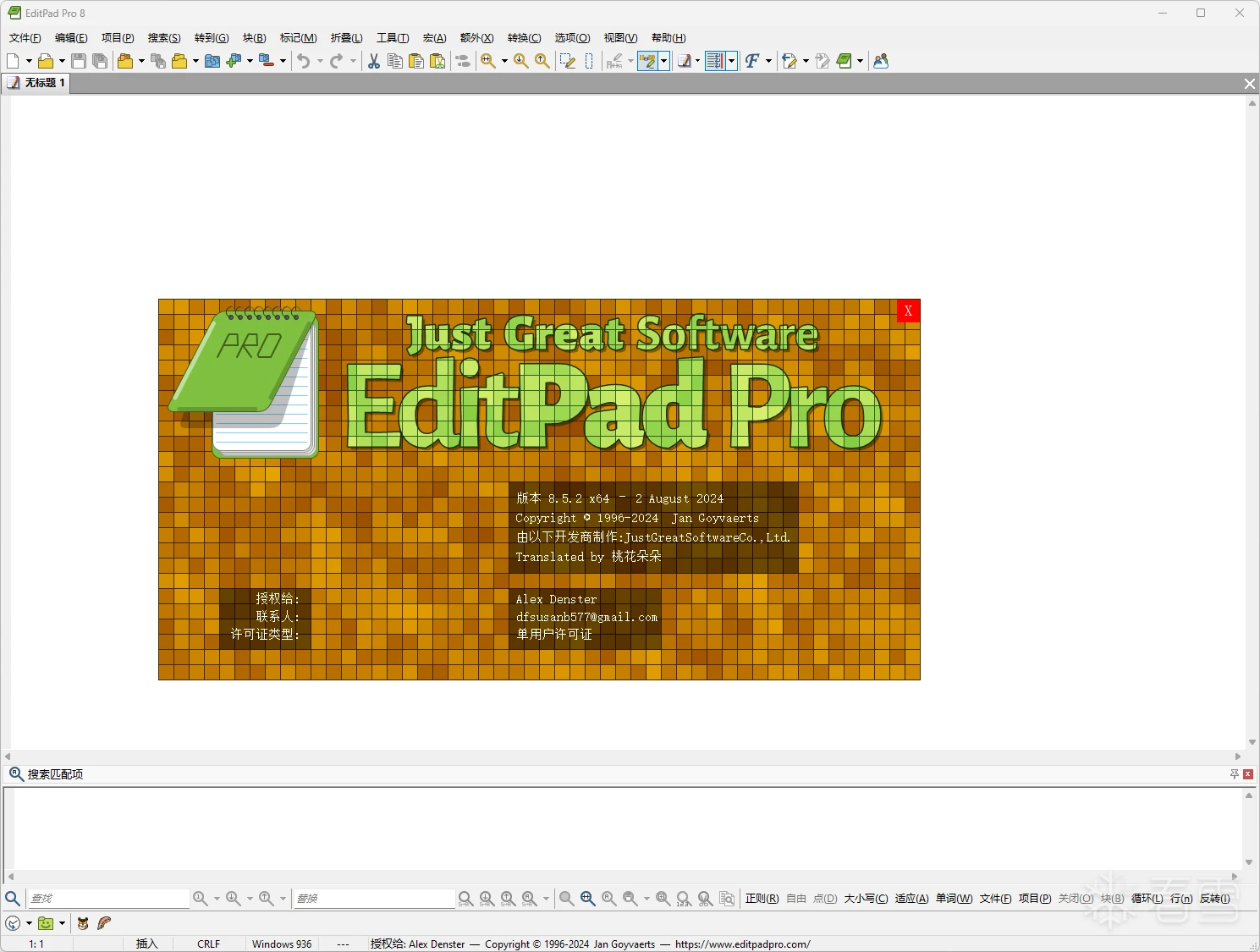Toggle 行(n) line search option

(1181, 899)
